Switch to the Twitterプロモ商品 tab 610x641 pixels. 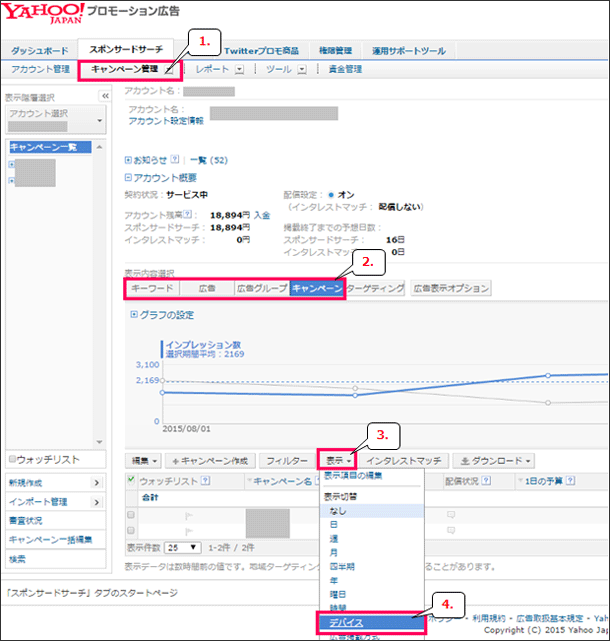pyautogui.click(x=261, y=51)
